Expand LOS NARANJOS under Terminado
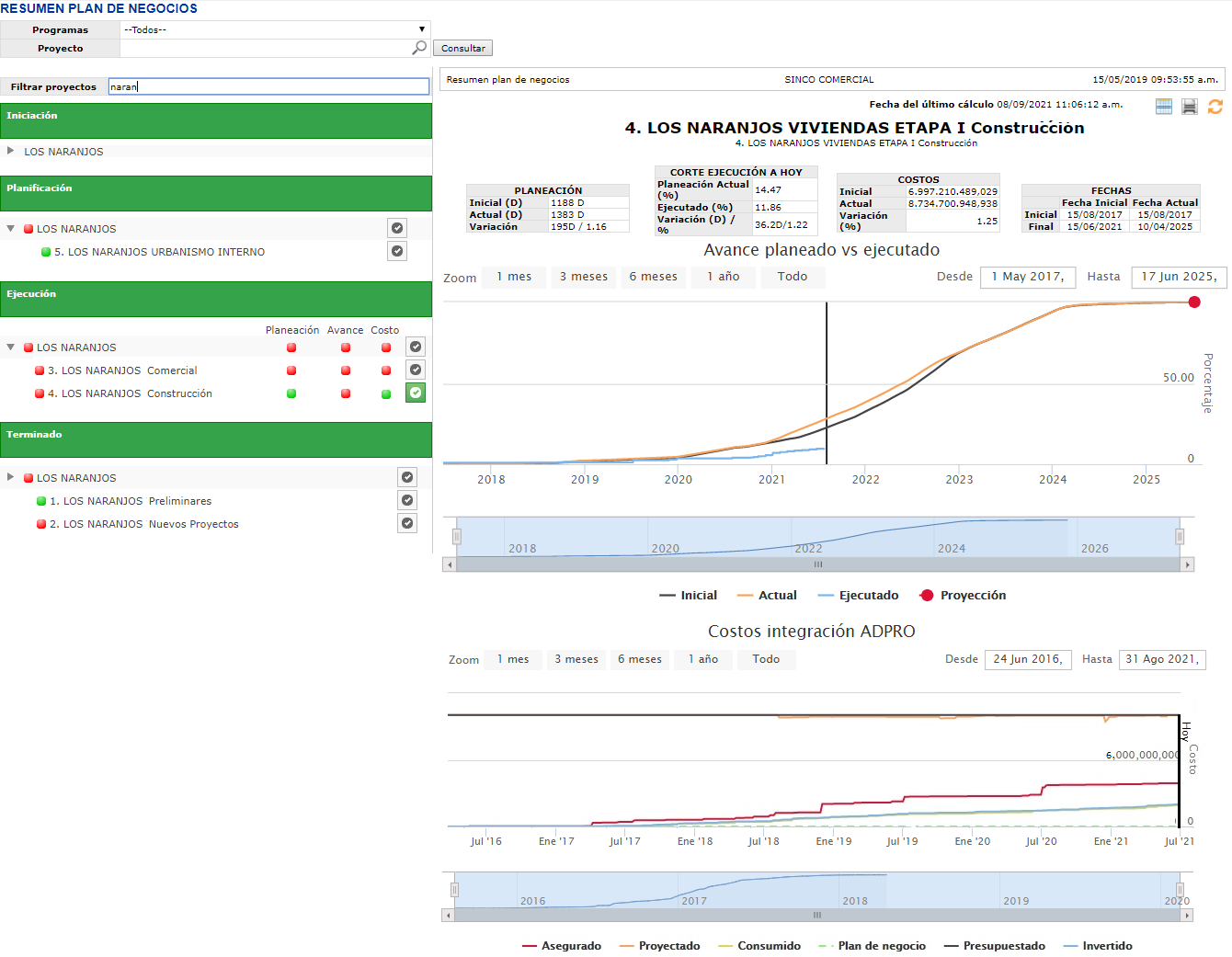 click(x=10, y=477)
